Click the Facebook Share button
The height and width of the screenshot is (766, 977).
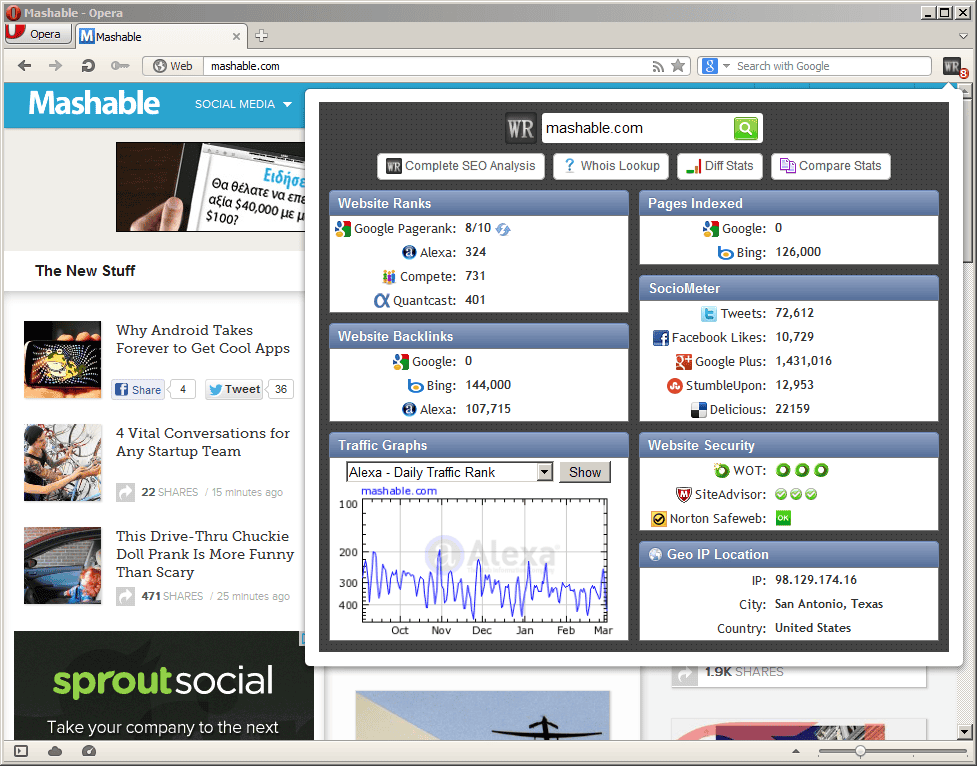(x=138, y=390)
